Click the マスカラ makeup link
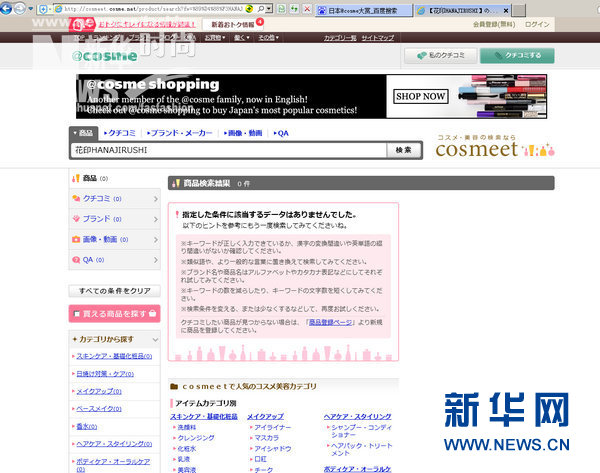The image size is (600, 473). pyautogui.click(x=267, y=438)
